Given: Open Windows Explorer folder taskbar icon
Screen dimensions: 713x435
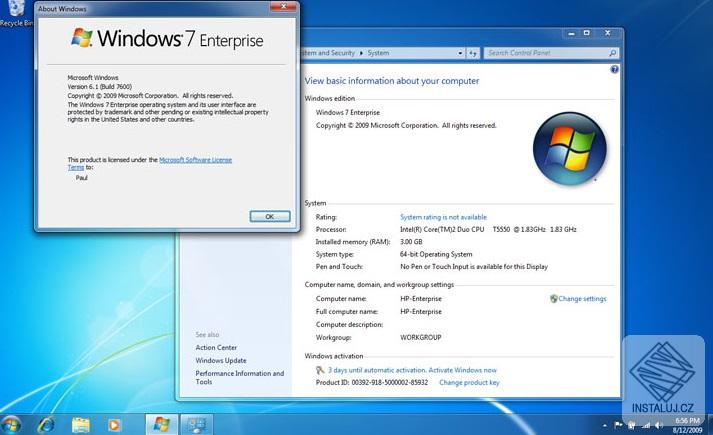Looking at the screenshot, I should pyautogui.click(x=80, y=425).
